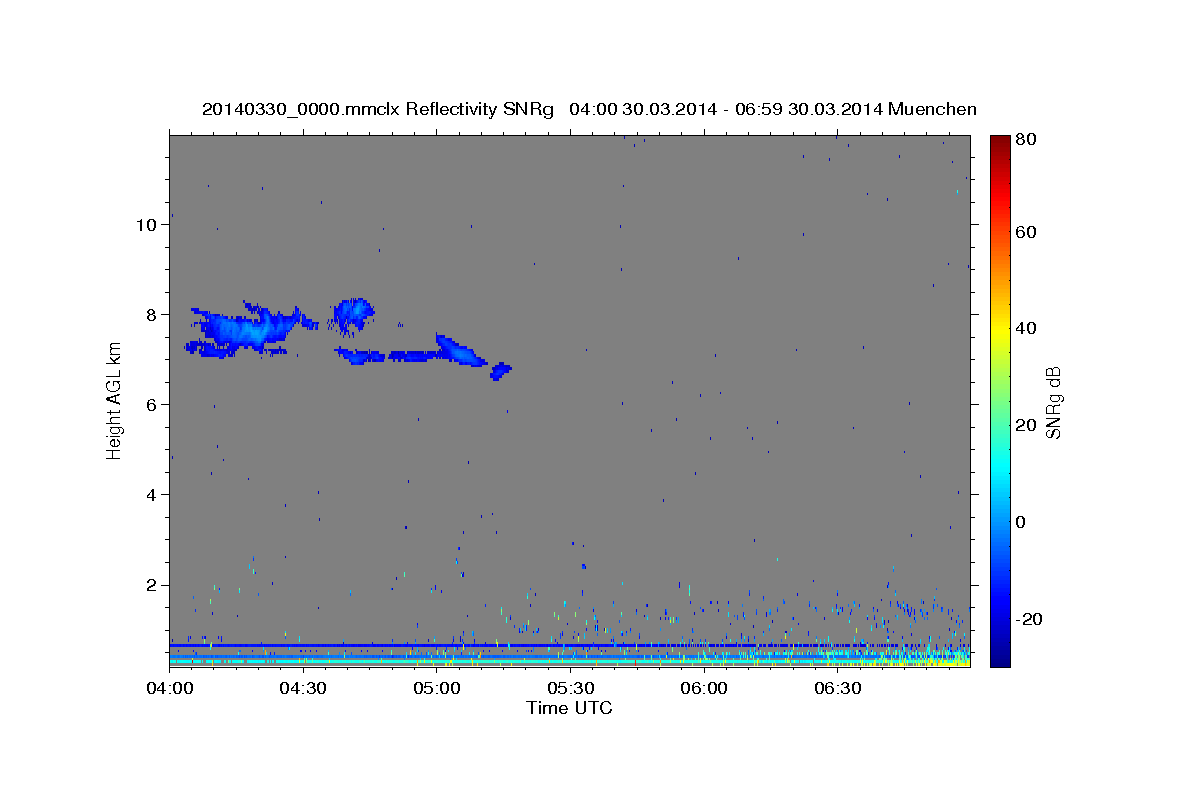Click the dark blue bottom of colorbar
This screenshot has width=1200, height=800.
1000,655
